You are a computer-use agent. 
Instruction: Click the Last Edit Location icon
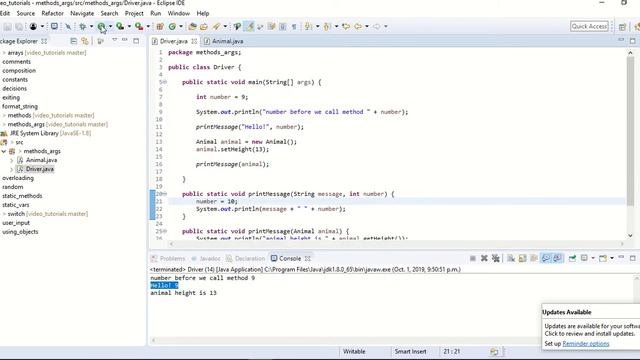346,27
